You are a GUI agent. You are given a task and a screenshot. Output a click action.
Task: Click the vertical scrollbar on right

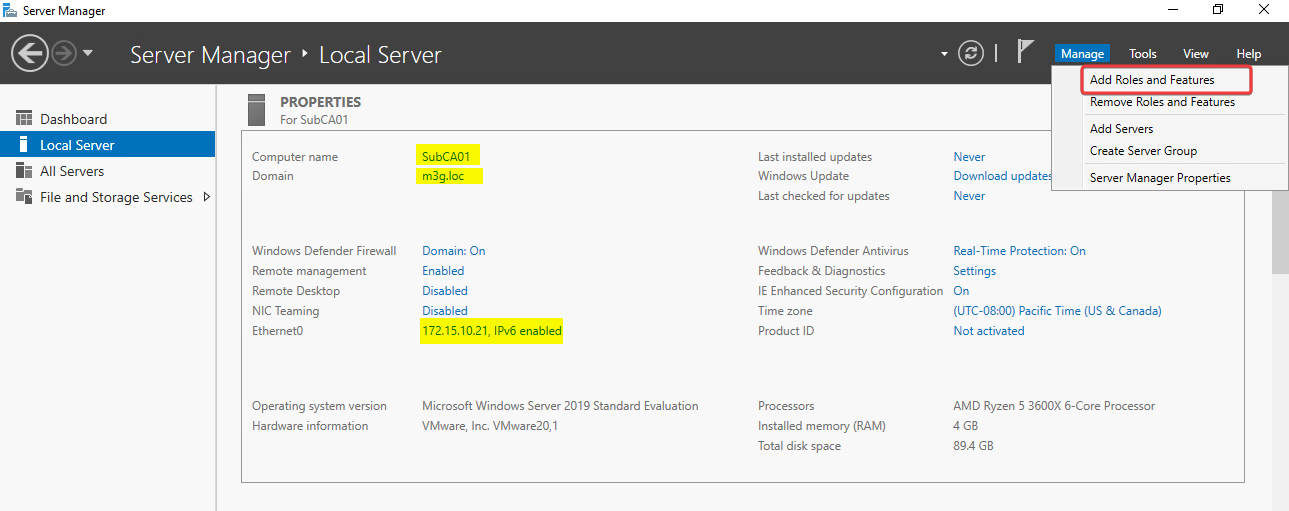[x=1280, y=230]
